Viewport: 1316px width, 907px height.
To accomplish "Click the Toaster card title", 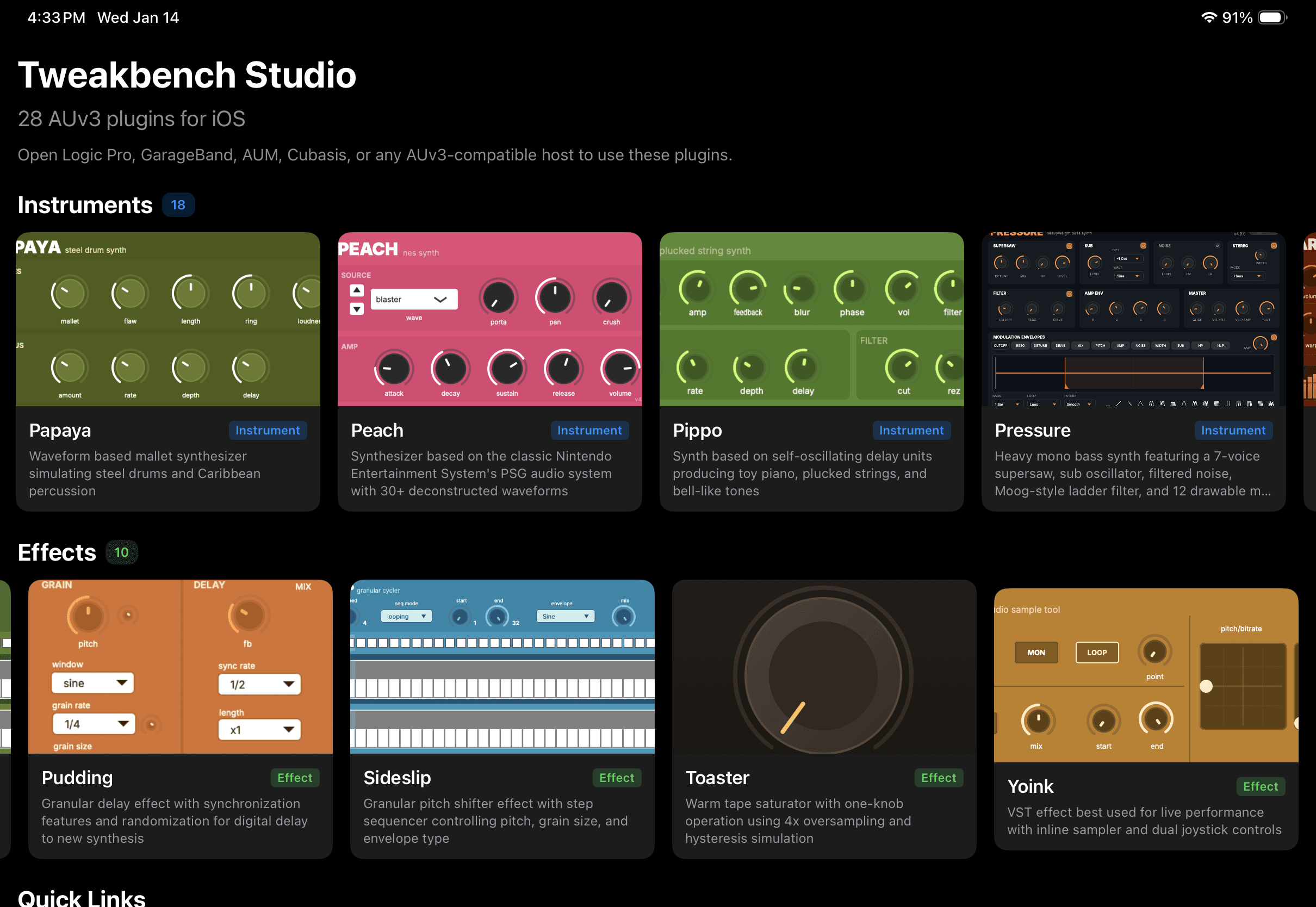I will click(x=717, y=778).
